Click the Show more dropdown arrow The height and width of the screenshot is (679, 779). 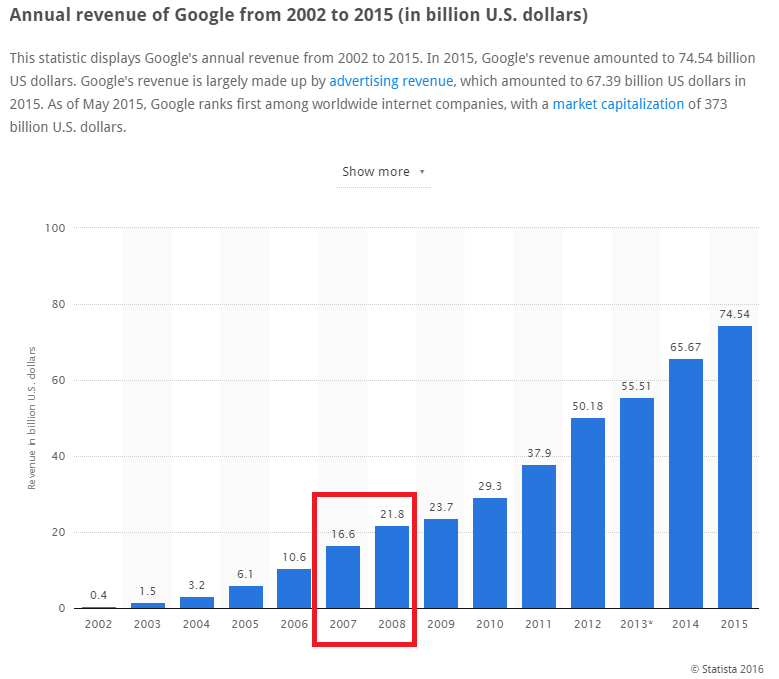pos(422,172)
